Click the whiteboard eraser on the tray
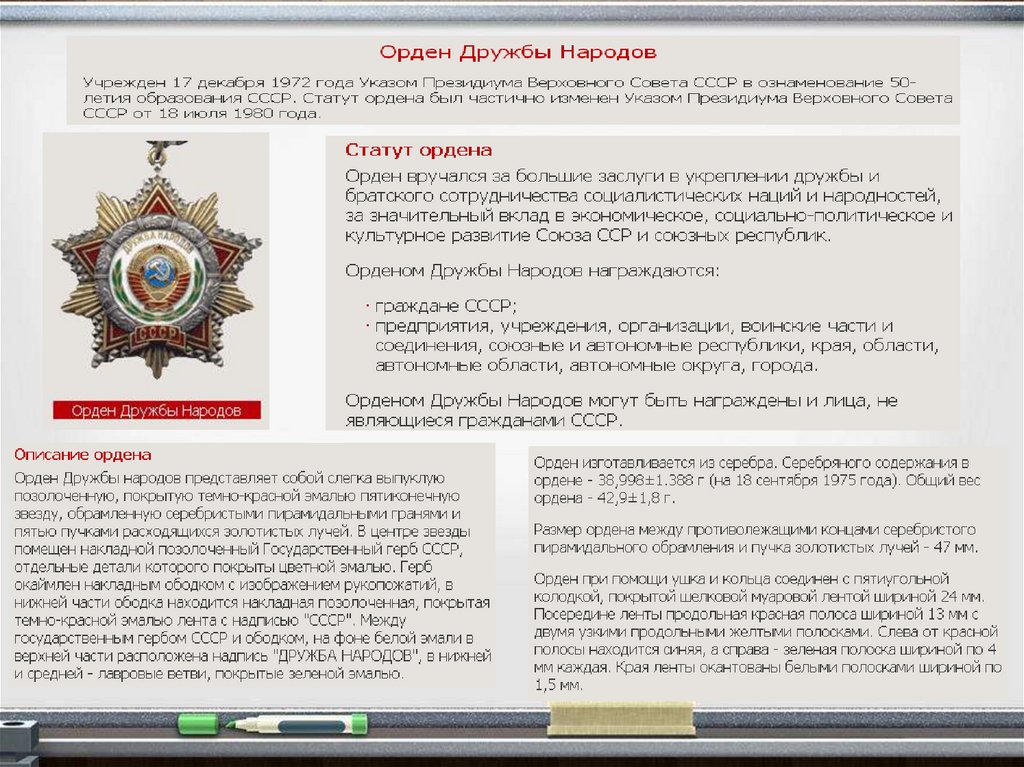 [621, 718]
